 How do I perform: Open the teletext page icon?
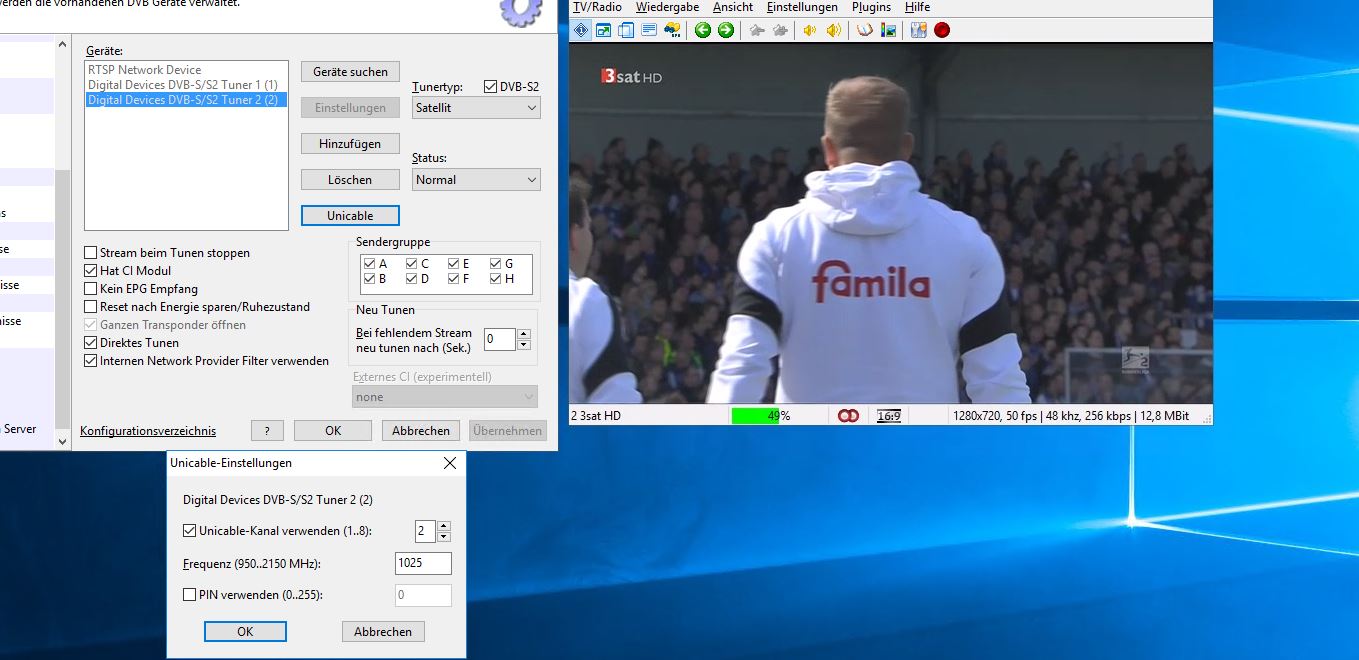point(649,30)
